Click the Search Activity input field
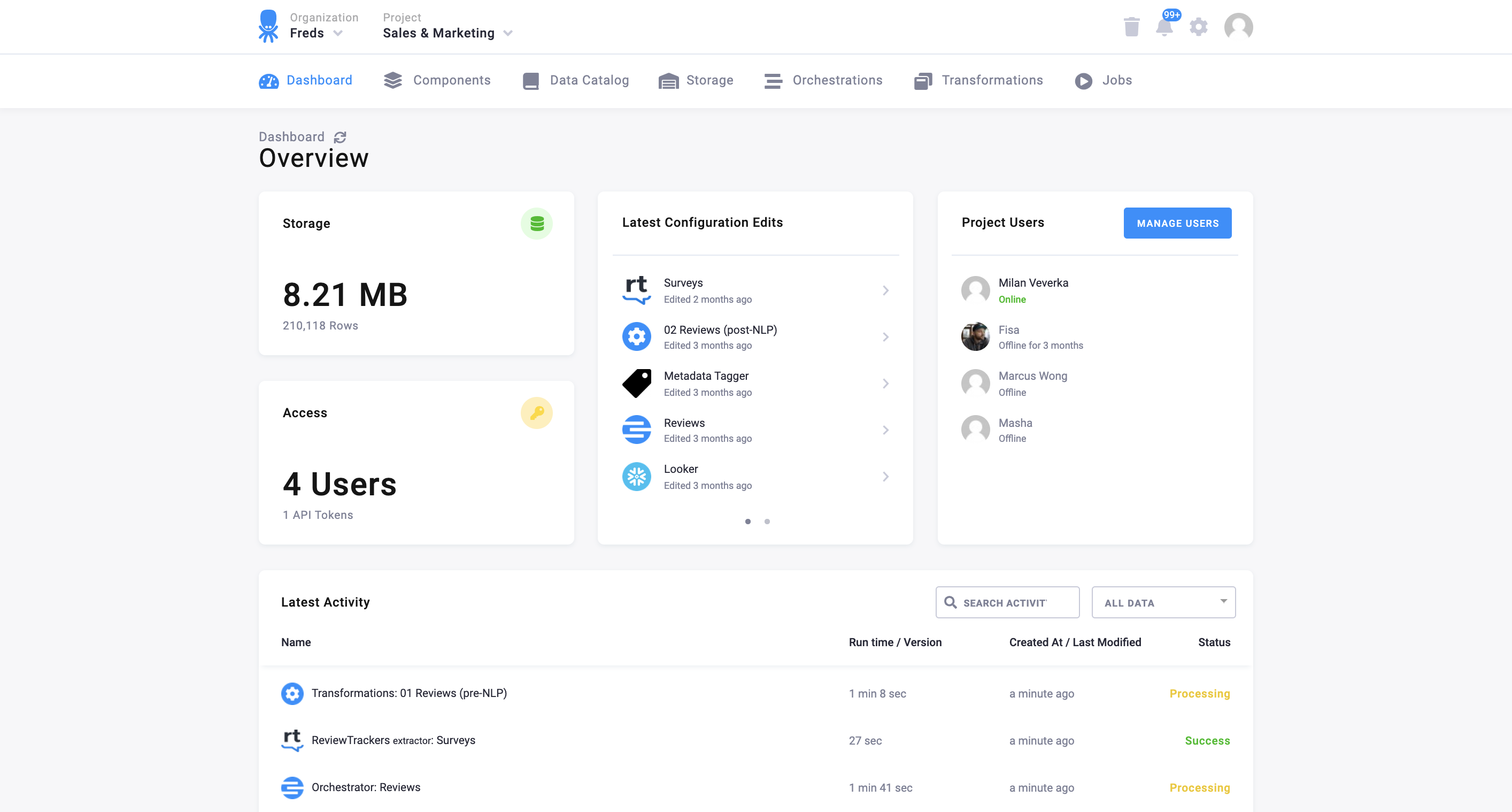 pos(1008,602)
